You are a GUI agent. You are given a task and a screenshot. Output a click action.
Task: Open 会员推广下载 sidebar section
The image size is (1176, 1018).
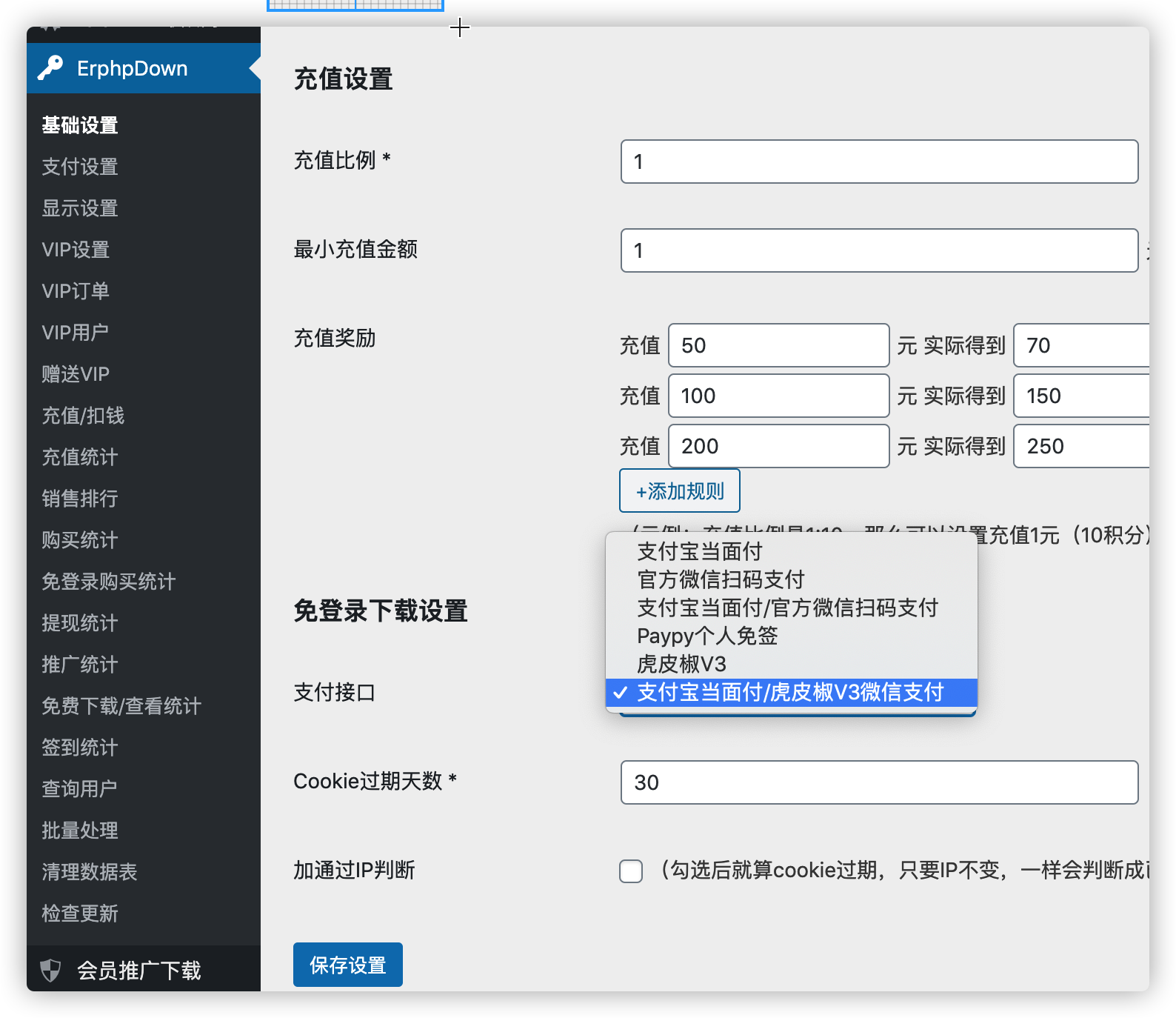point(144,970)
